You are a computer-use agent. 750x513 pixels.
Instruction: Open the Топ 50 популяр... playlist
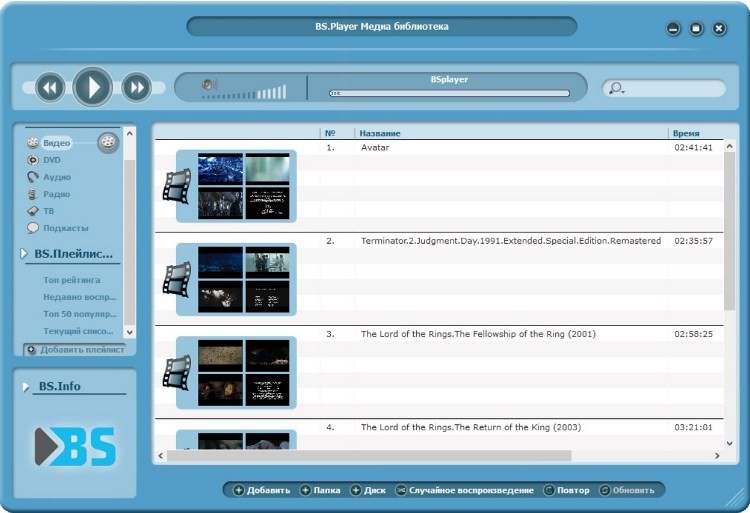pos(80,314)
